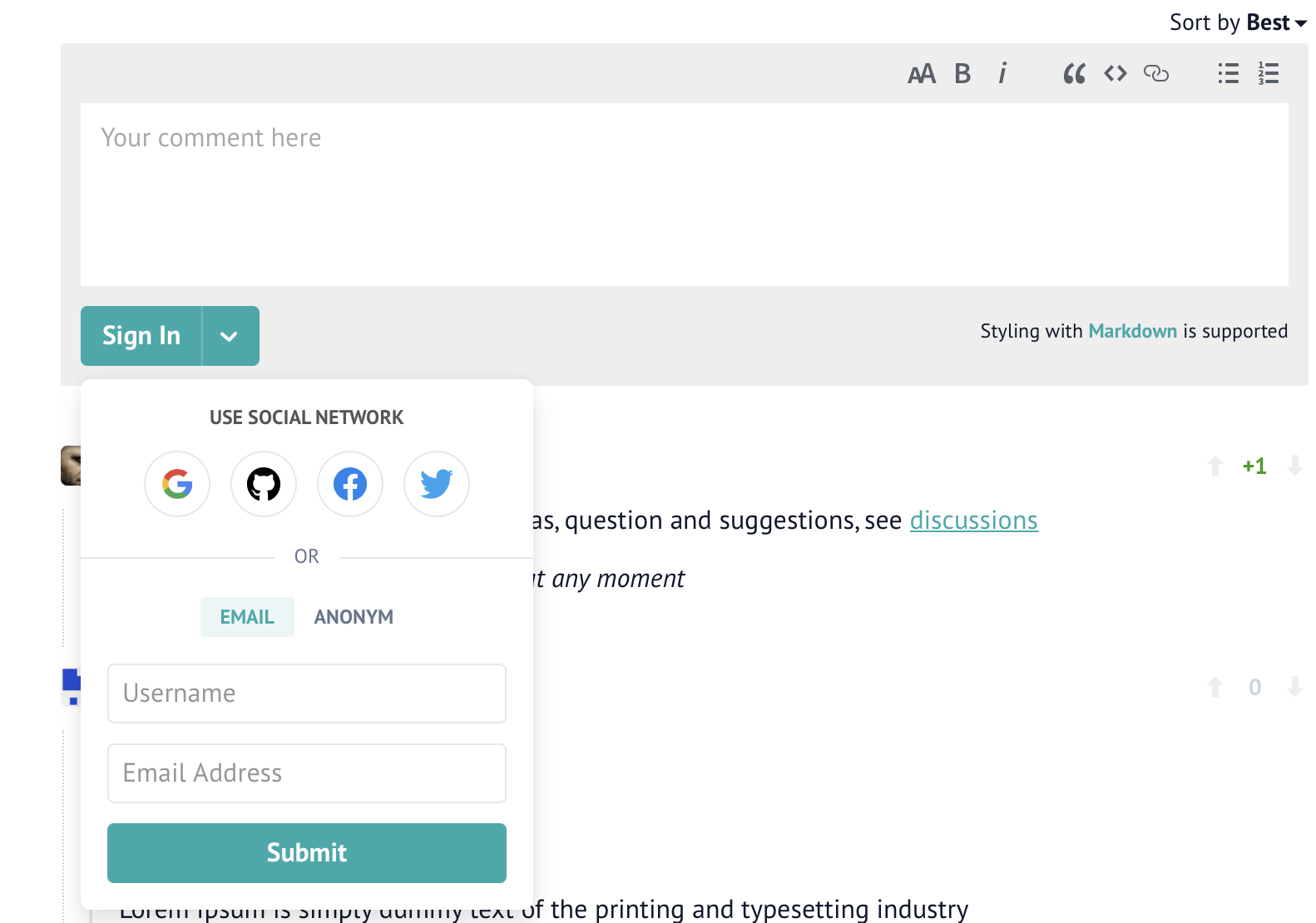Click the 'USE SOCIAL NETWORK' heading
The image size is (1316, 923).
(307, 417)
